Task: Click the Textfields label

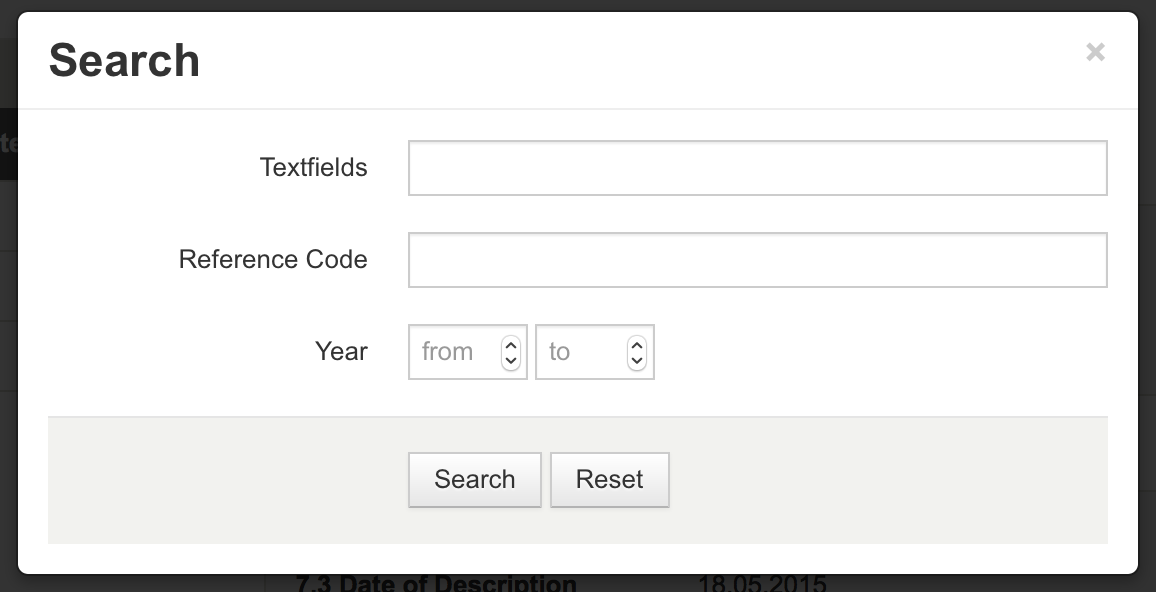Action: [313, 168]
